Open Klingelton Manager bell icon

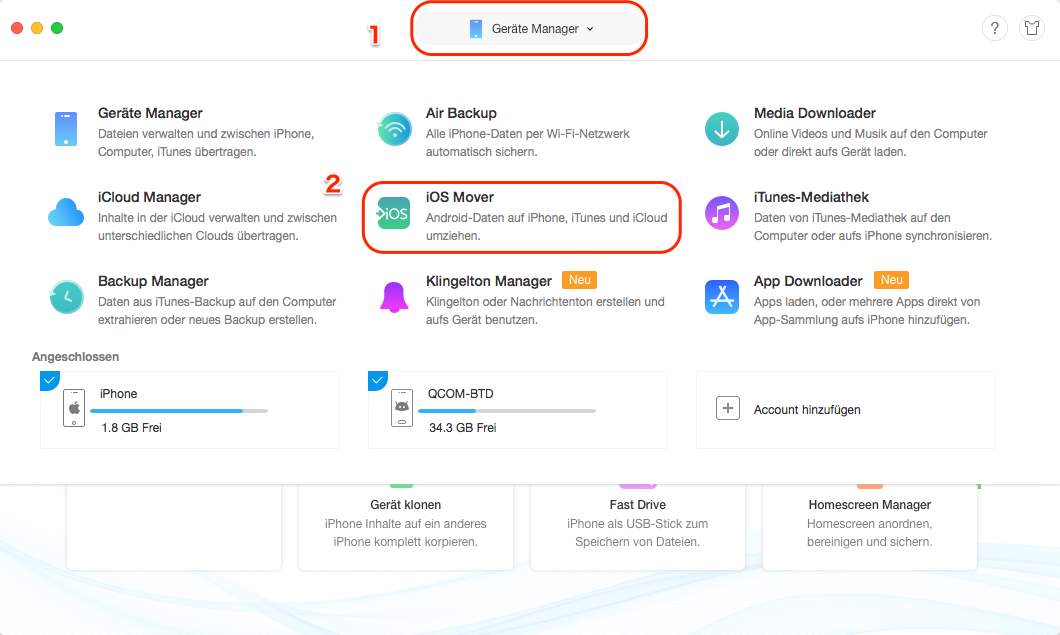[393, 297]
